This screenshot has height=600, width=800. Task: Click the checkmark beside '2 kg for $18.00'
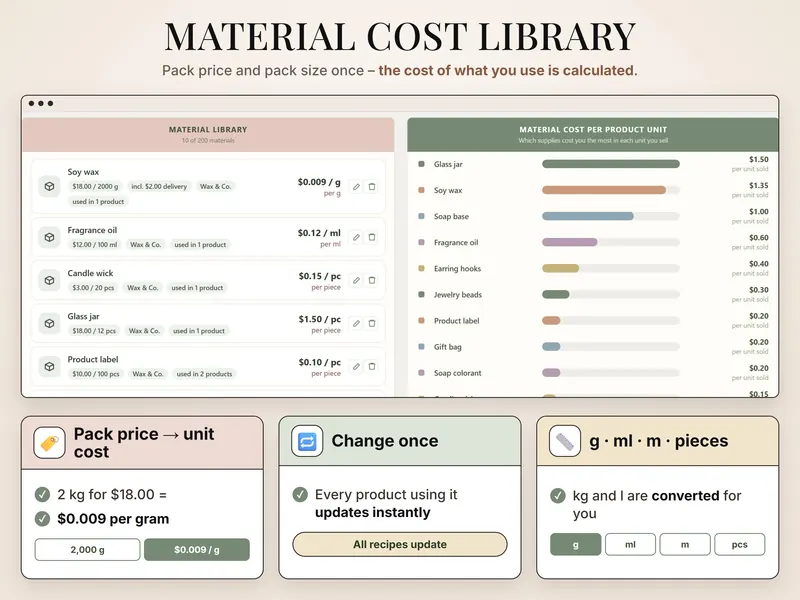click(x=42, y=494)
